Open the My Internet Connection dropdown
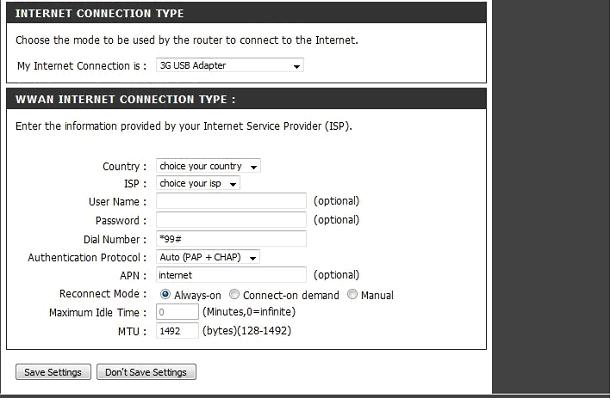This screenshot has height=400, width=611. pos(229,65)
